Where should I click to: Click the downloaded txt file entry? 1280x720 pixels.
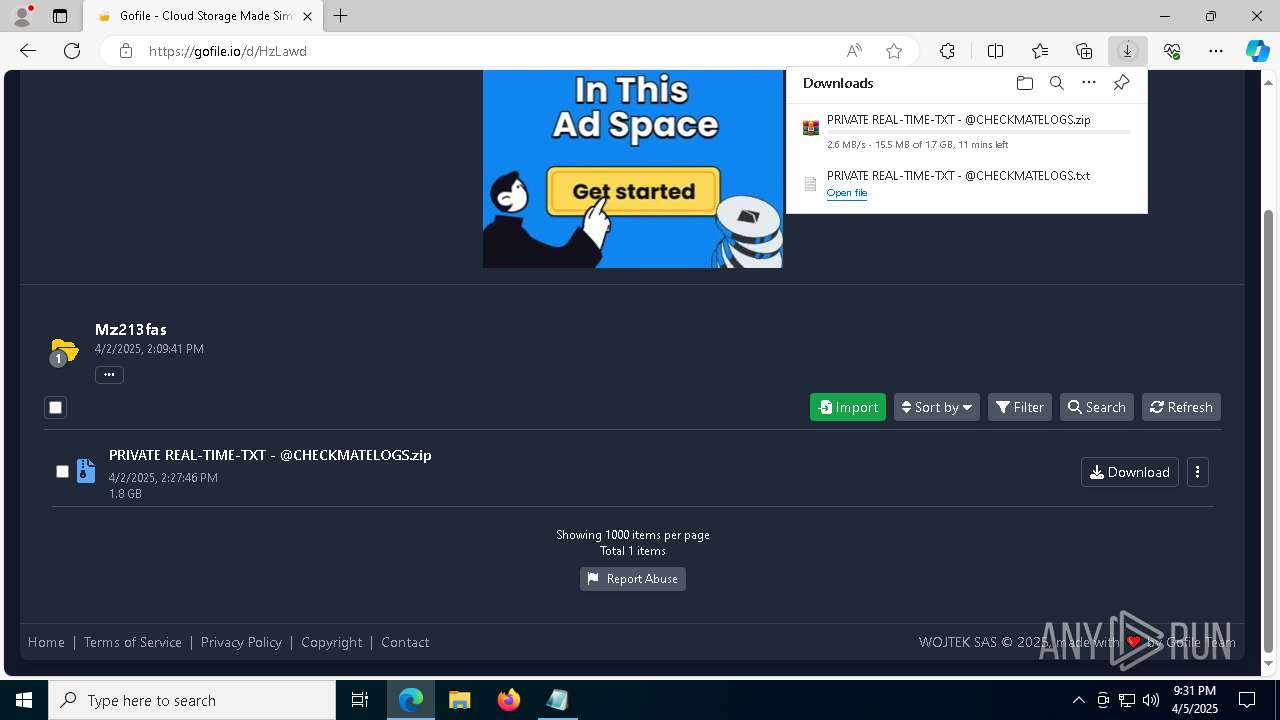pos(967,183)
